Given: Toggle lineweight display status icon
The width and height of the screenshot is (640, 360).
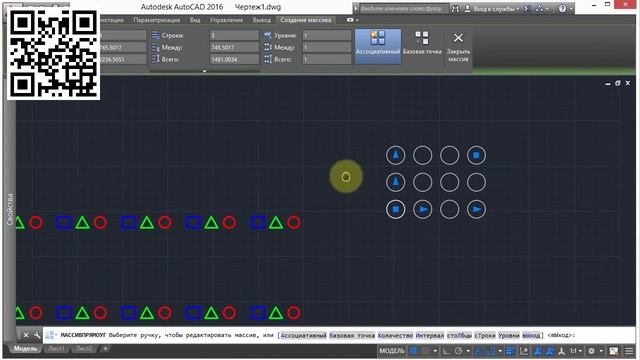Looking at the screenshot, I should coord(510,351).
